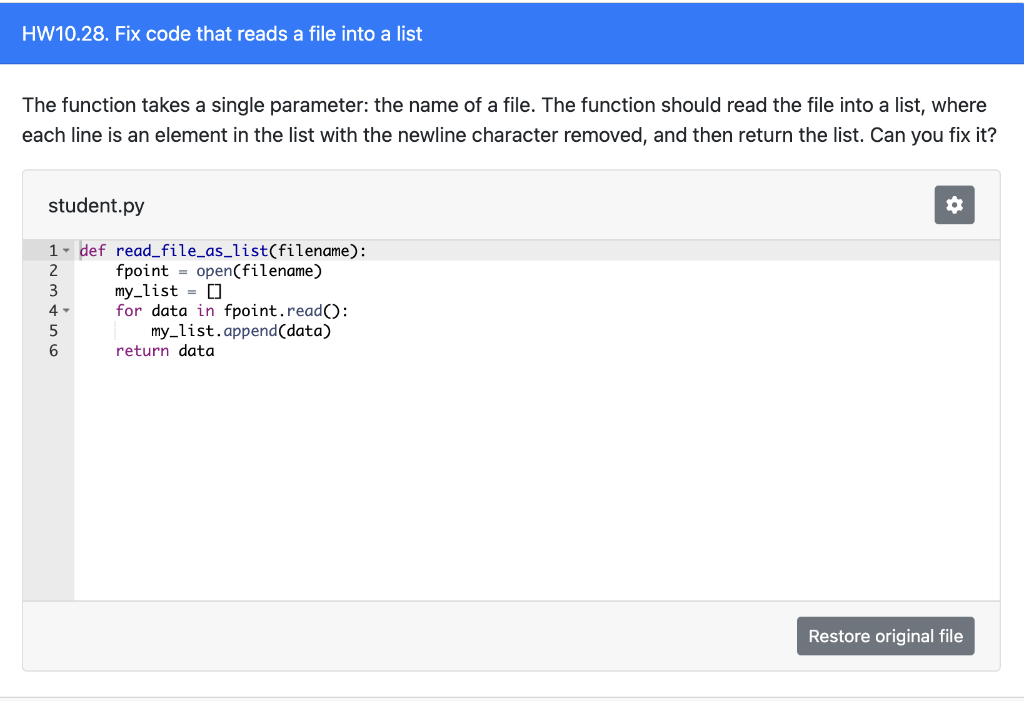1024x701 pixels.
Task: Click the empty editor area below code
Action: click(x=530, y=480)
